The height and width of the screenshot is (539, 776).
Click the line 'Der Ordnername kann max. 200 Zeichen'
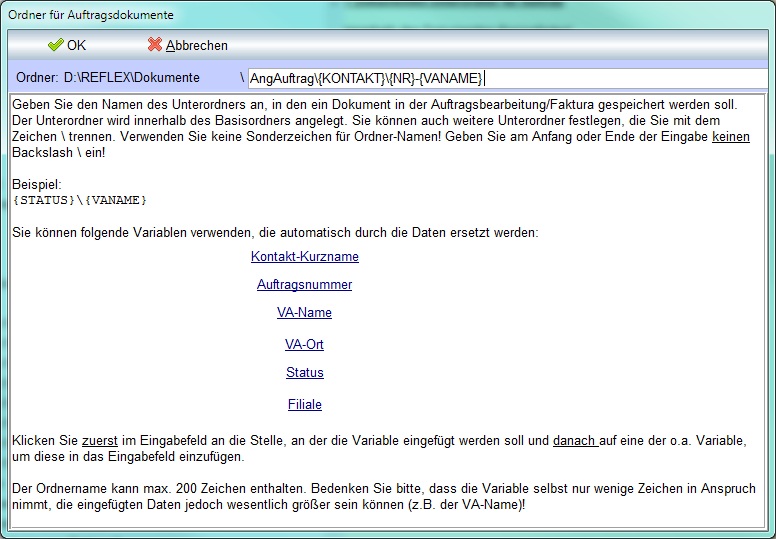(x=384, y=489)
